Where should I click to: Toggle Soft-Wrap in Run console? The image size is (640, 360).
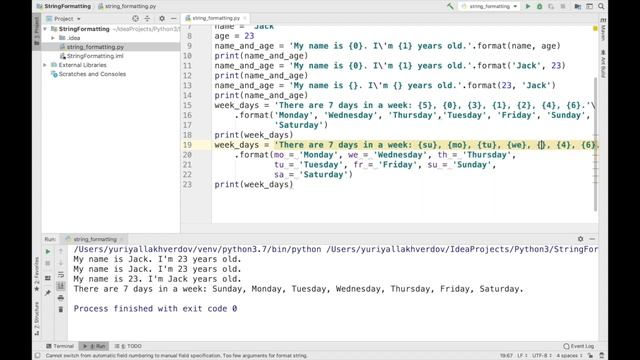[x=61, y=275]
